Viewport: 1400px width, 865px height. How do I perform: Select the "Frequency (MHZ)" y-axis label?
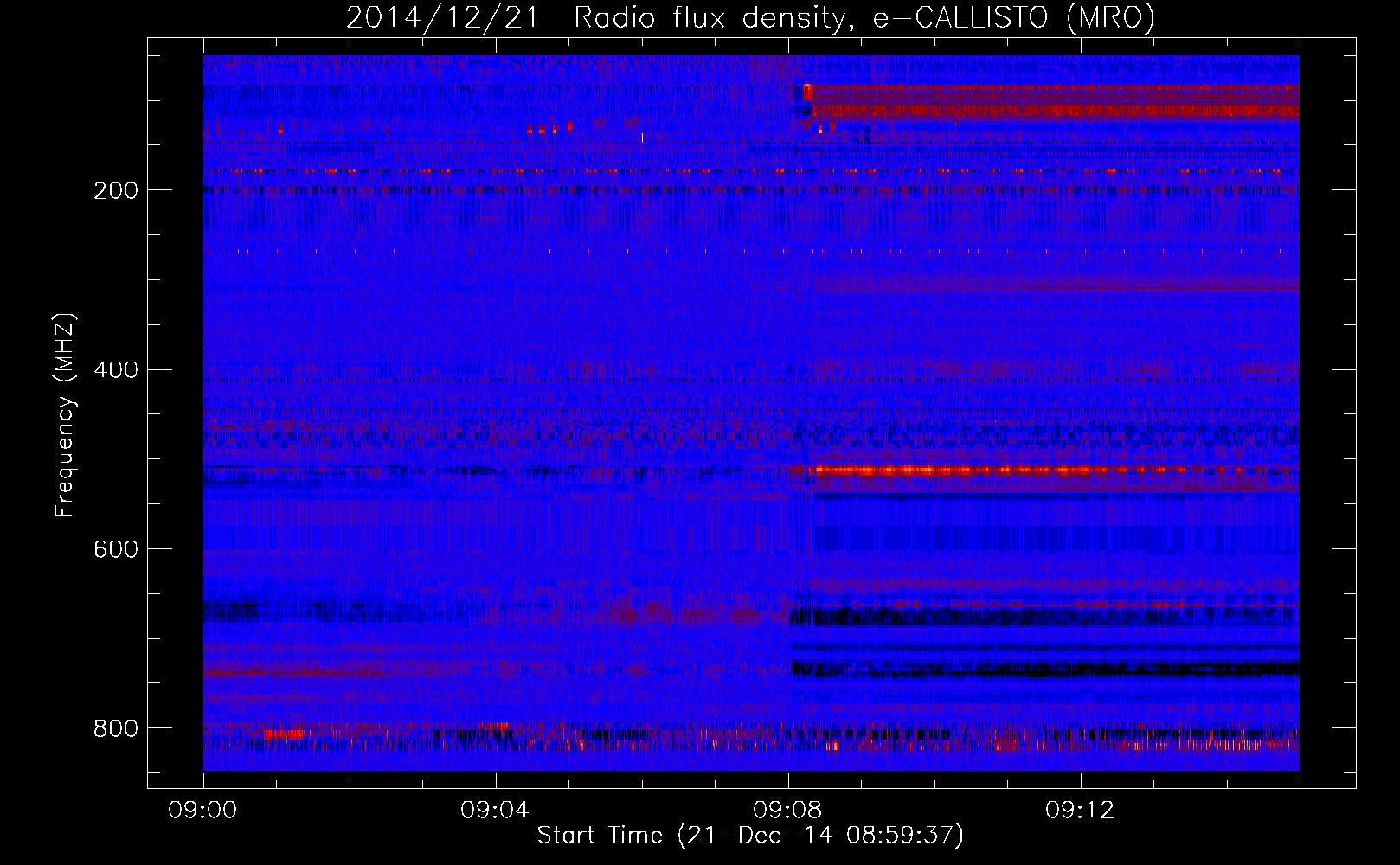click(x=65, y=415)
